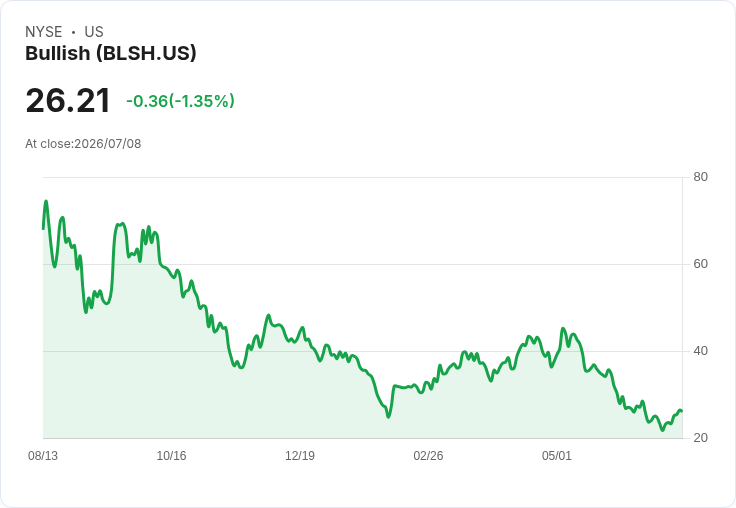This screenshot has width=736, height=508.
Task: Click the chart line's highest peak near 08/13
Action: click(x=46, y=201)
